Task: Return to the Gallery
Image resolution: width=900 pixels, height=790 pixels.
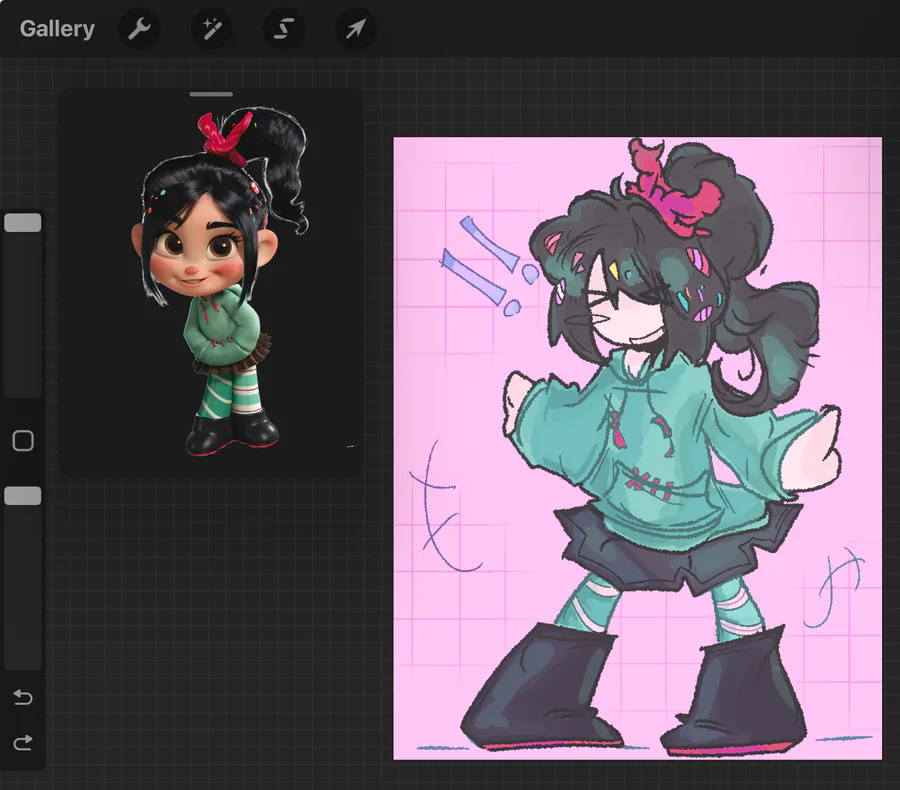Action: (57, 29)
